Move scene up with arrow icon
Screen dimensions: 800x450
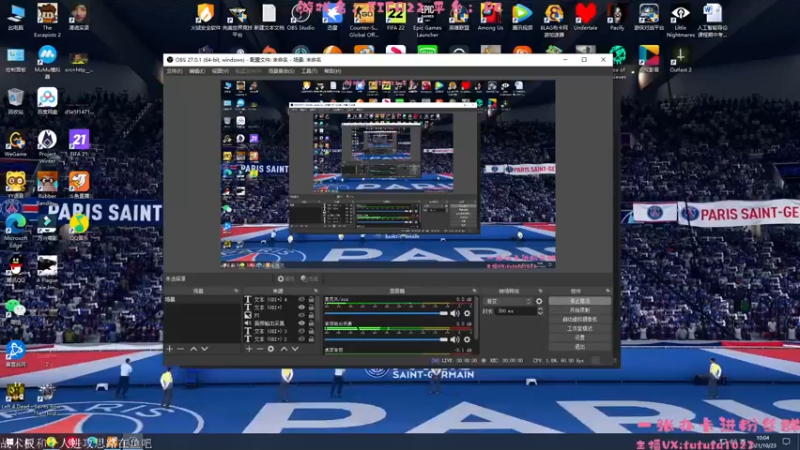point(193,349)
